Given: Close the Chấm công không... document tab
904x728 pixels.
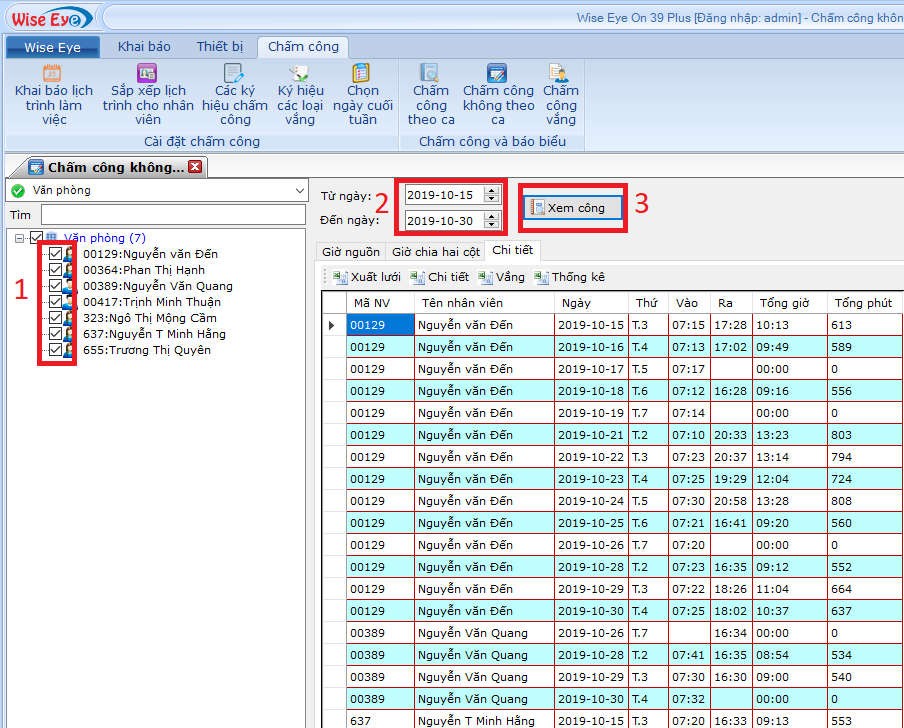Looking at the screenshot, I should 195,167.
